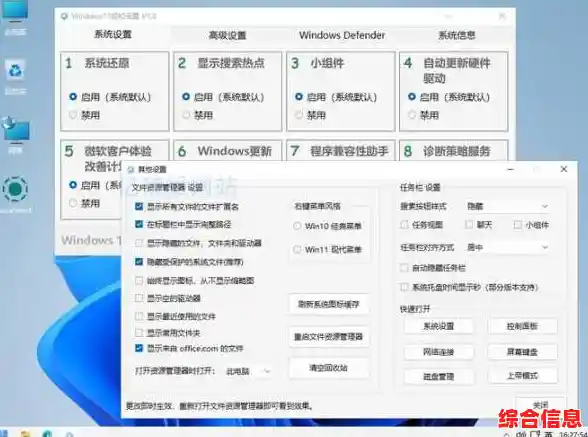Toggle 在标题栏中显示完整路径 checkbox
This screenshot has width=588, height=437.
point(139,224)
